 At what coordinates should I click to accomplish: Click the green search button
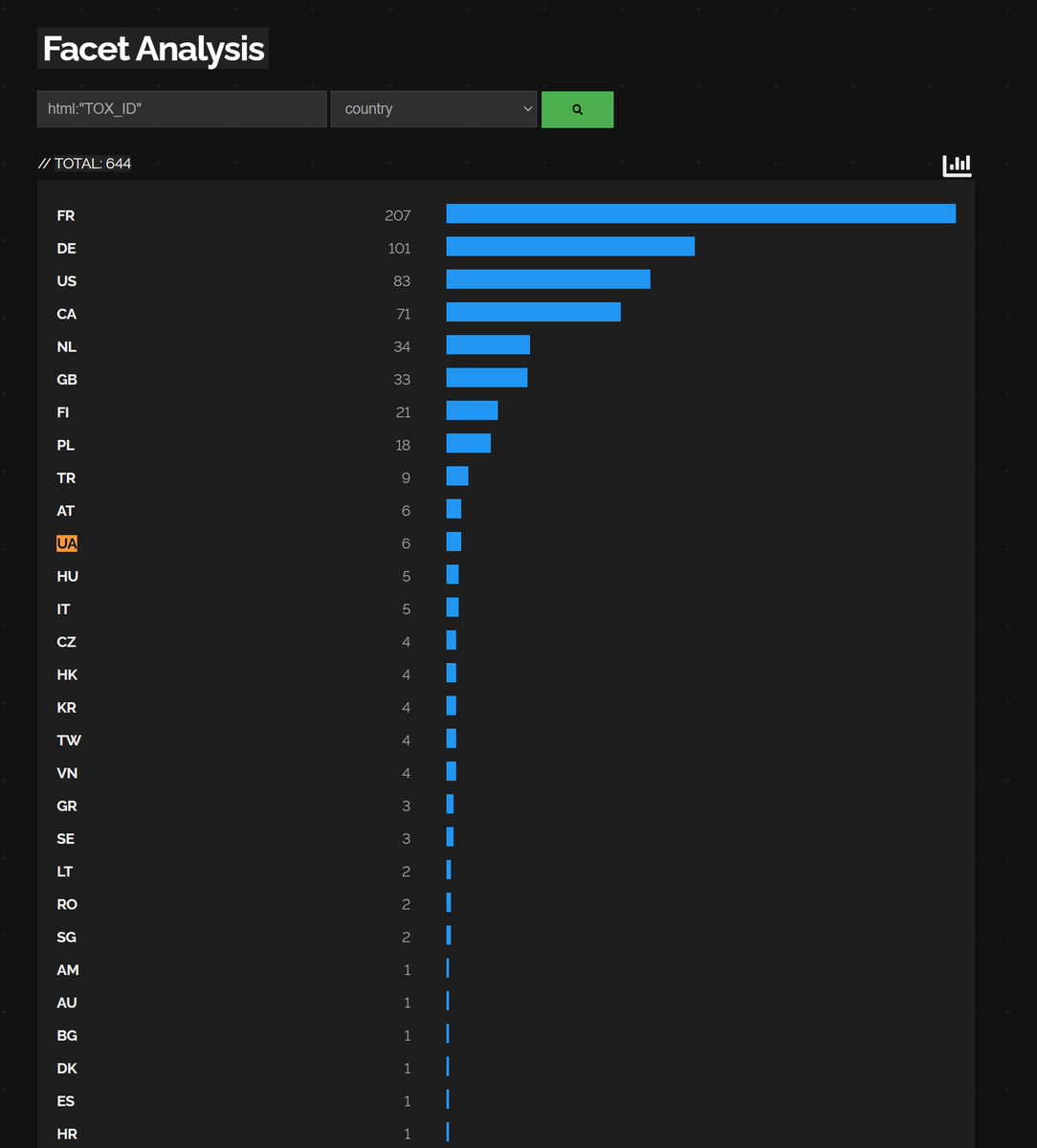[577, 109]
